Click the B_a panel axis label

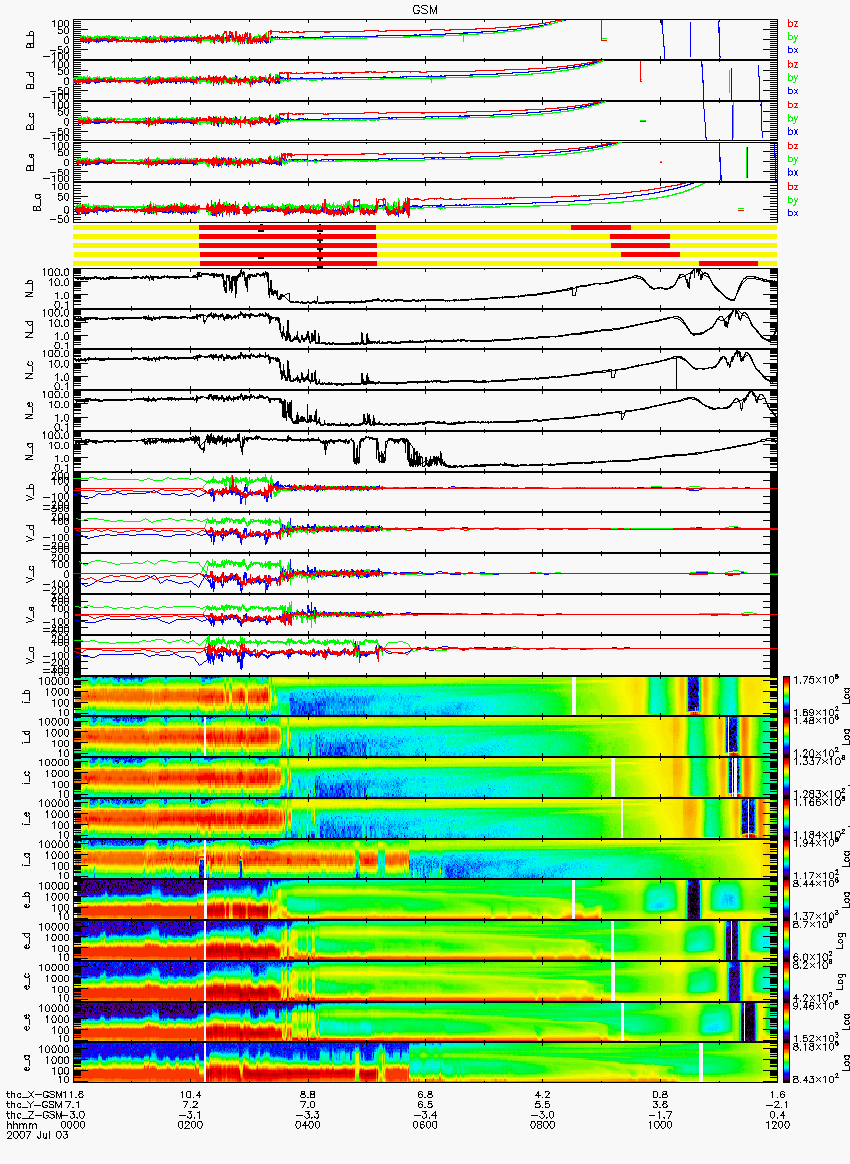coord(36,203)
